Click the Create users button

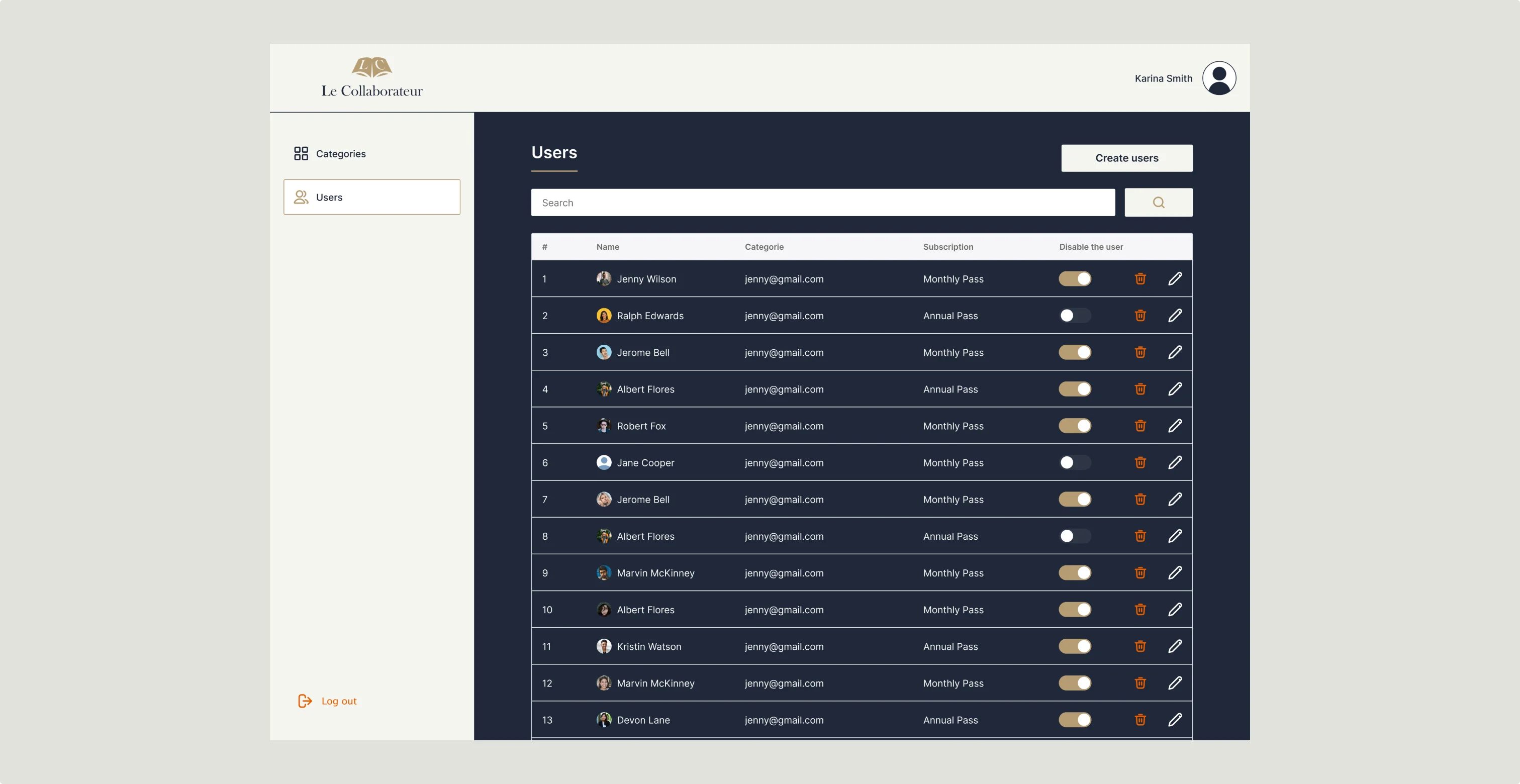pos(1126,158)
